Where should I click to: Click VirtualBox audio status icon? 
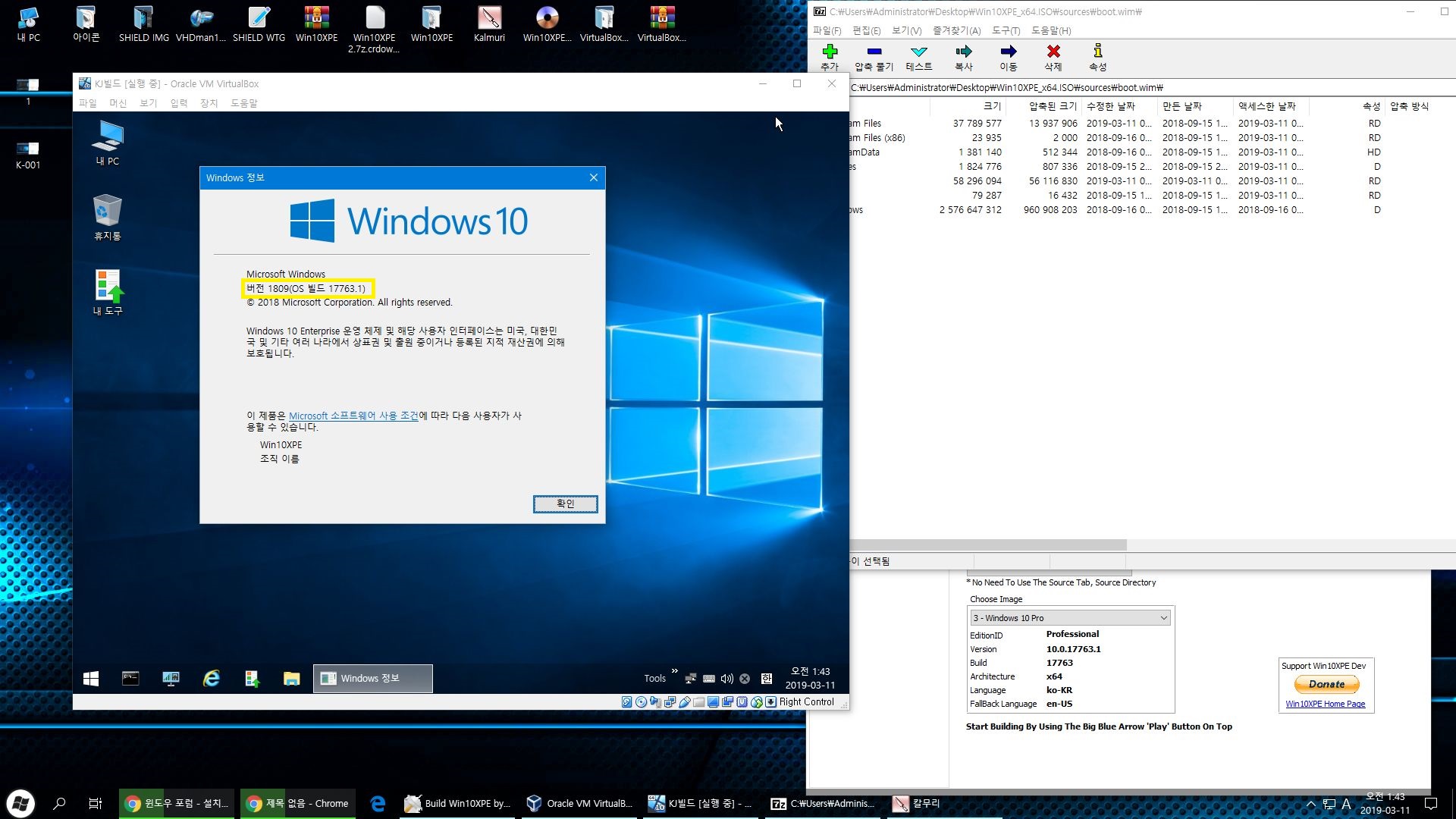[655, 702]
